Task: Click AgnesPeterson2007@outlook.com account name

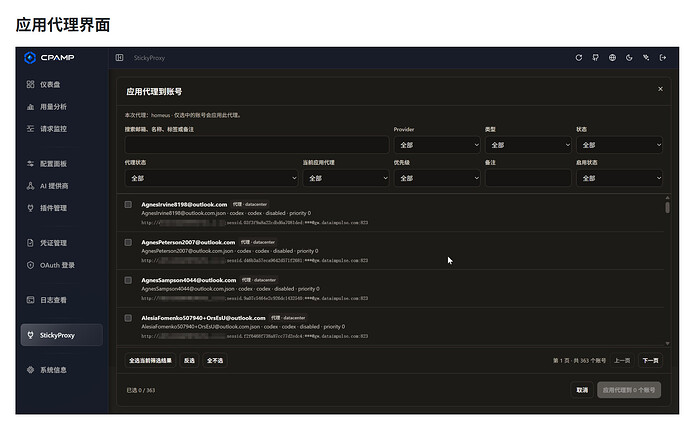Action: [x=188, y=242]
